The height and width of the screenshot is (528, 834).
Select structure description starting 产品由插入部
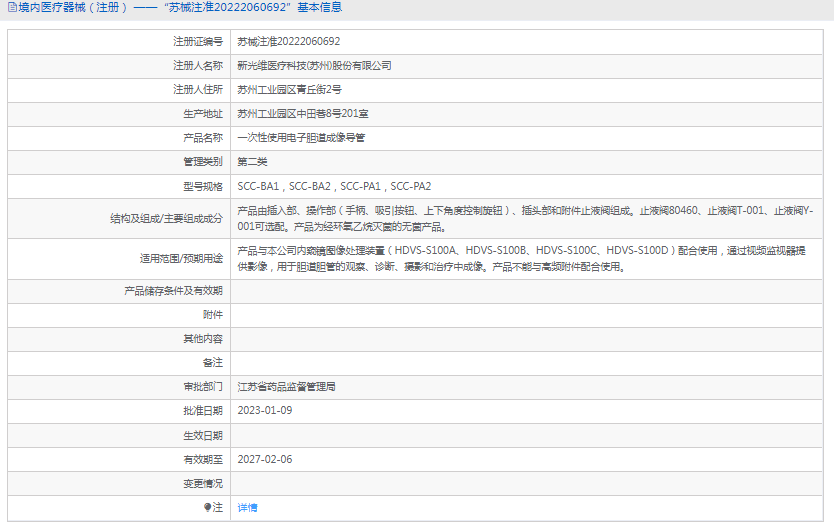pos(525,219)
